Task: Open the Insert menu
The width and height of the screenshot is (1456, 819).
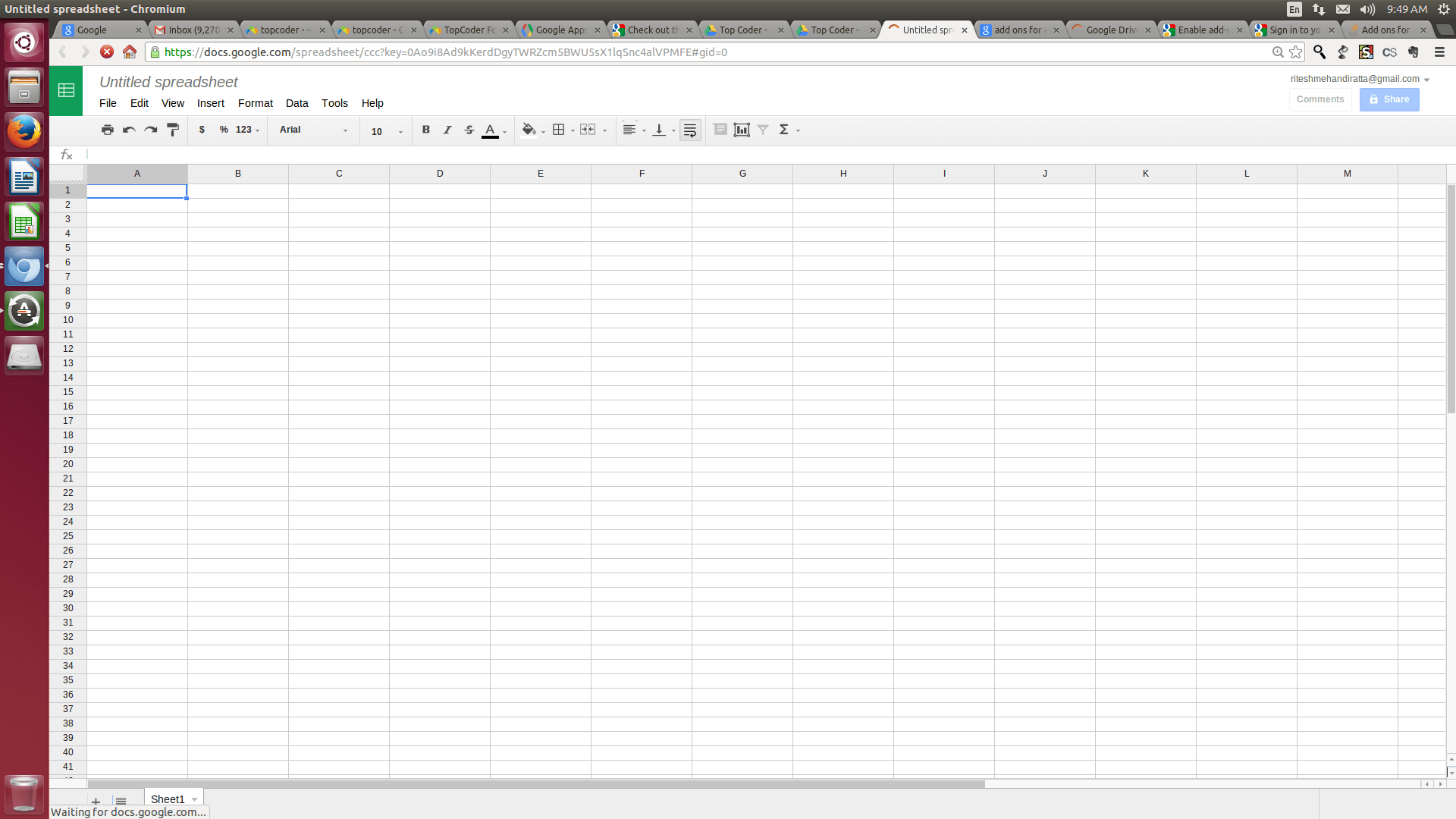Action: point(211,103)
